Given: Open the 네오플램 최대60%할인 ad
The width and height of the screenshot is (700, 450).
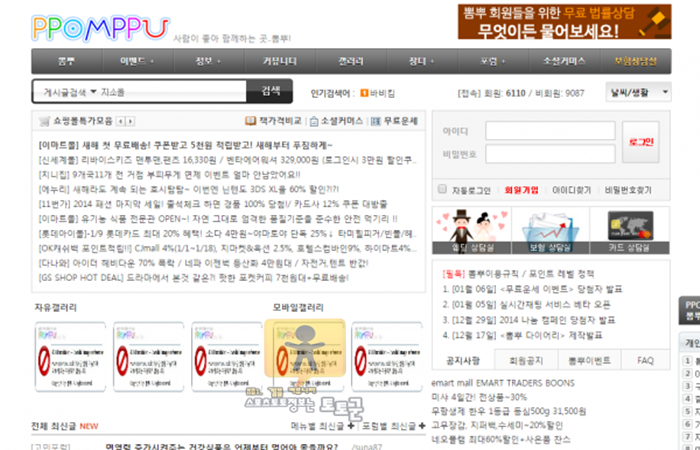Looking at the screenshot, I should coord(500,439).
